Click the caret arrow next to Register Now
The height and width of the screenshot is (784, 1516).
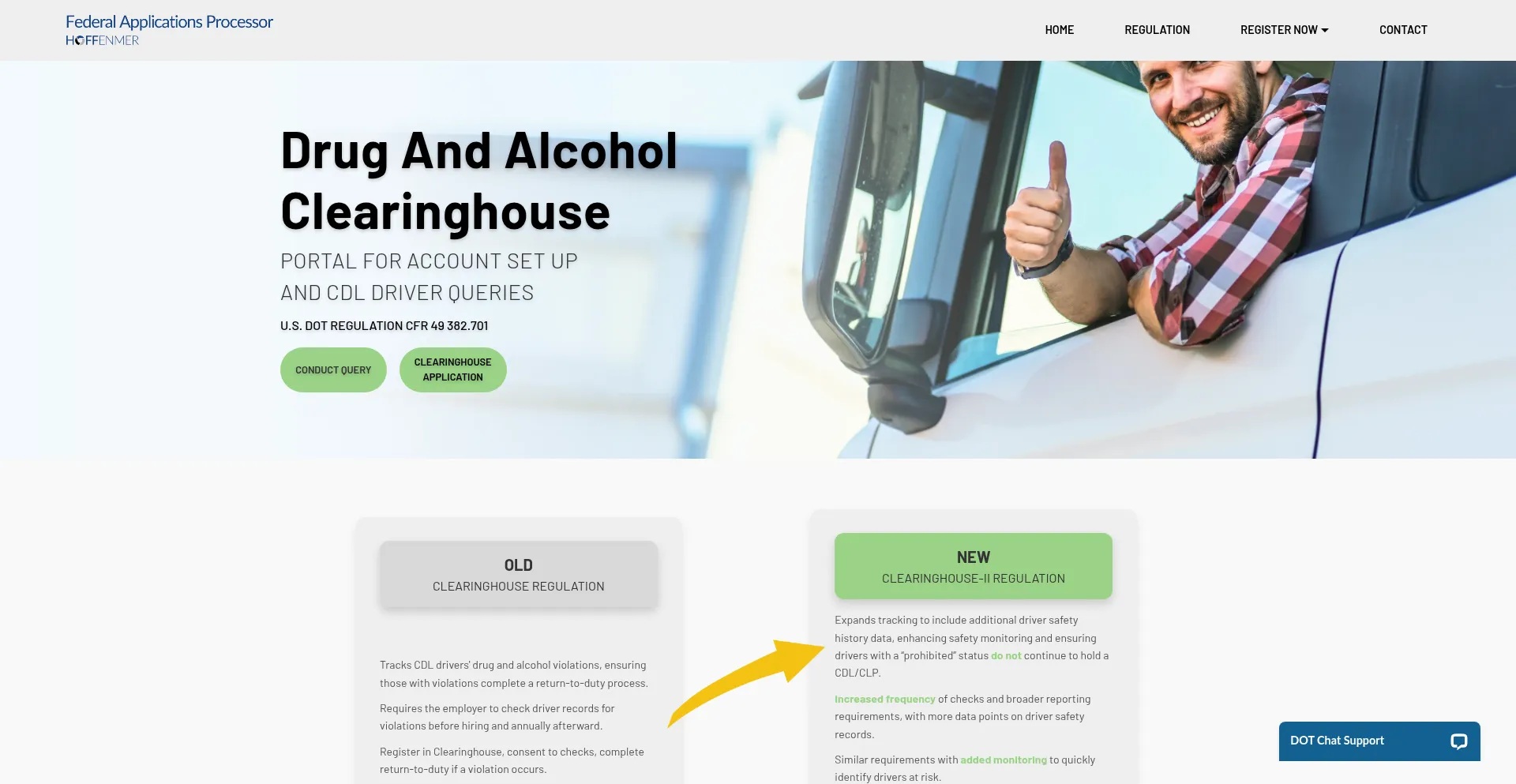(x=1325, y=30)
